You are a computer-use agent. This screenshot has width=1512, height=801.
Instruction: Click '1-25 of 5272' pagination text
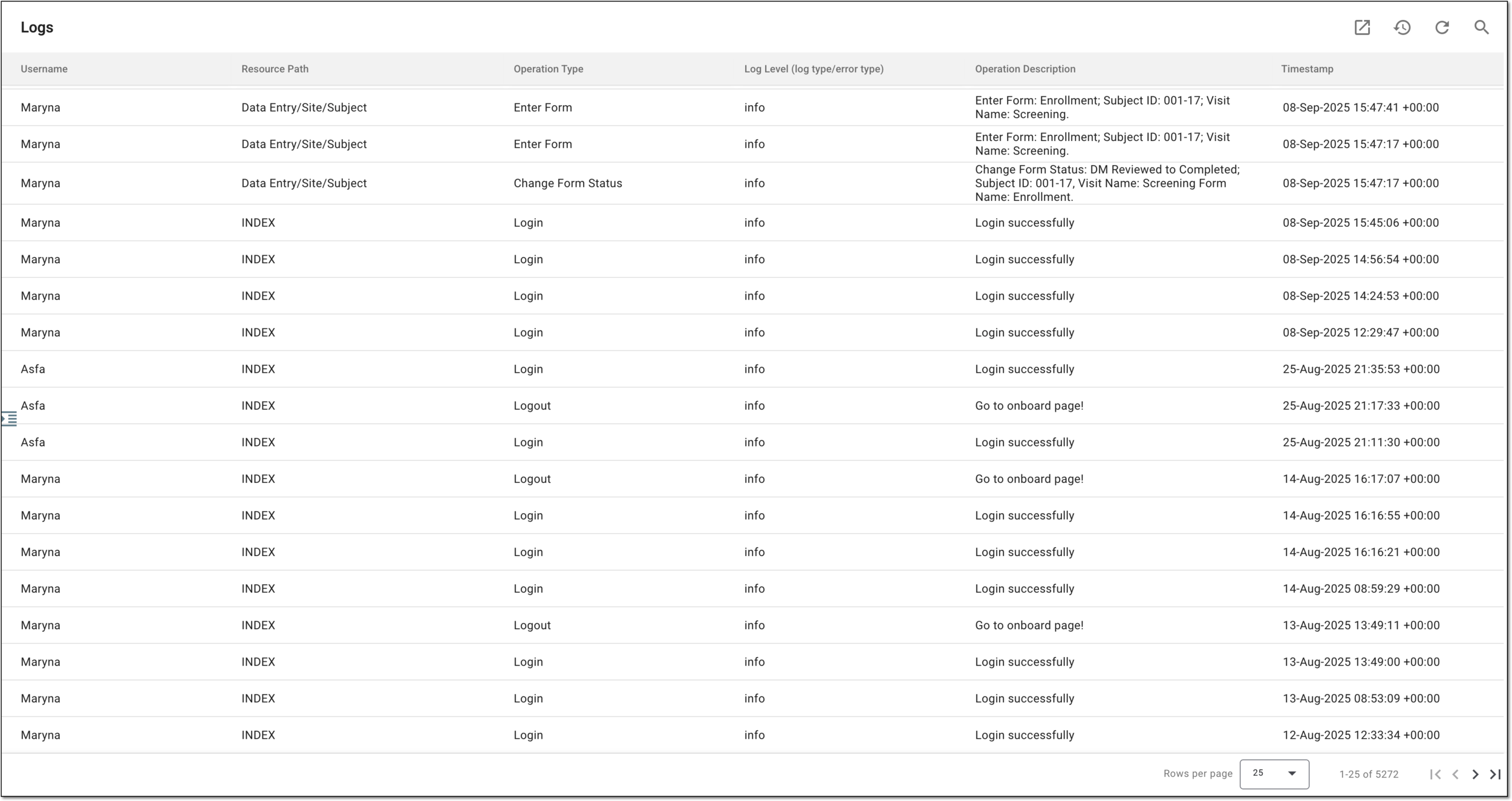click(x=1369, y=774)
